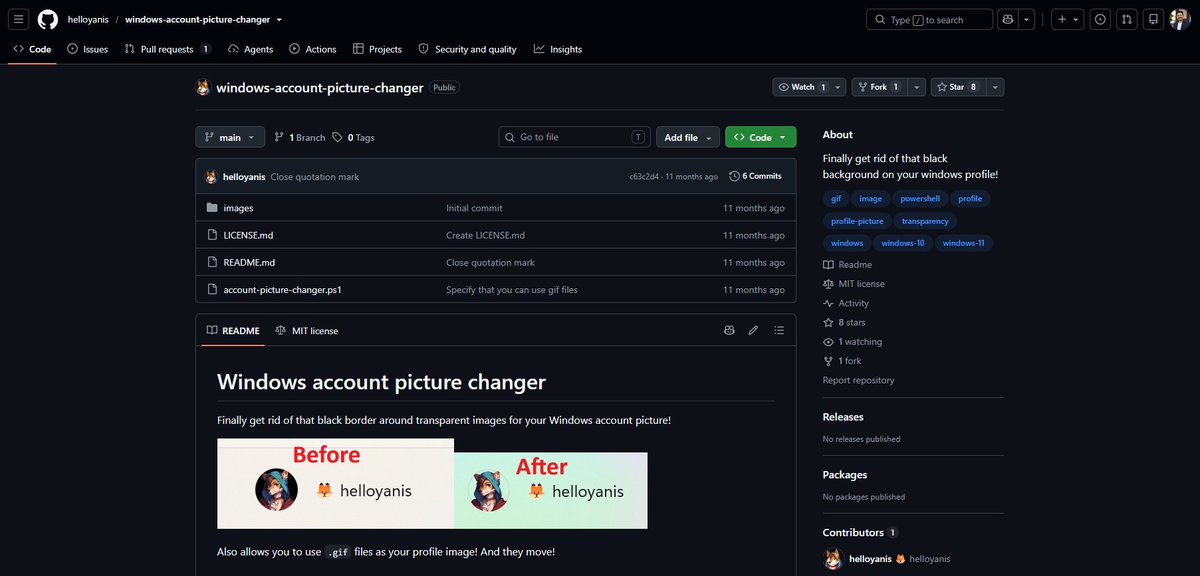Click the windows-10 topic tag
Image resolution: width=1200 pixels, height=576 pixels.
903,243
